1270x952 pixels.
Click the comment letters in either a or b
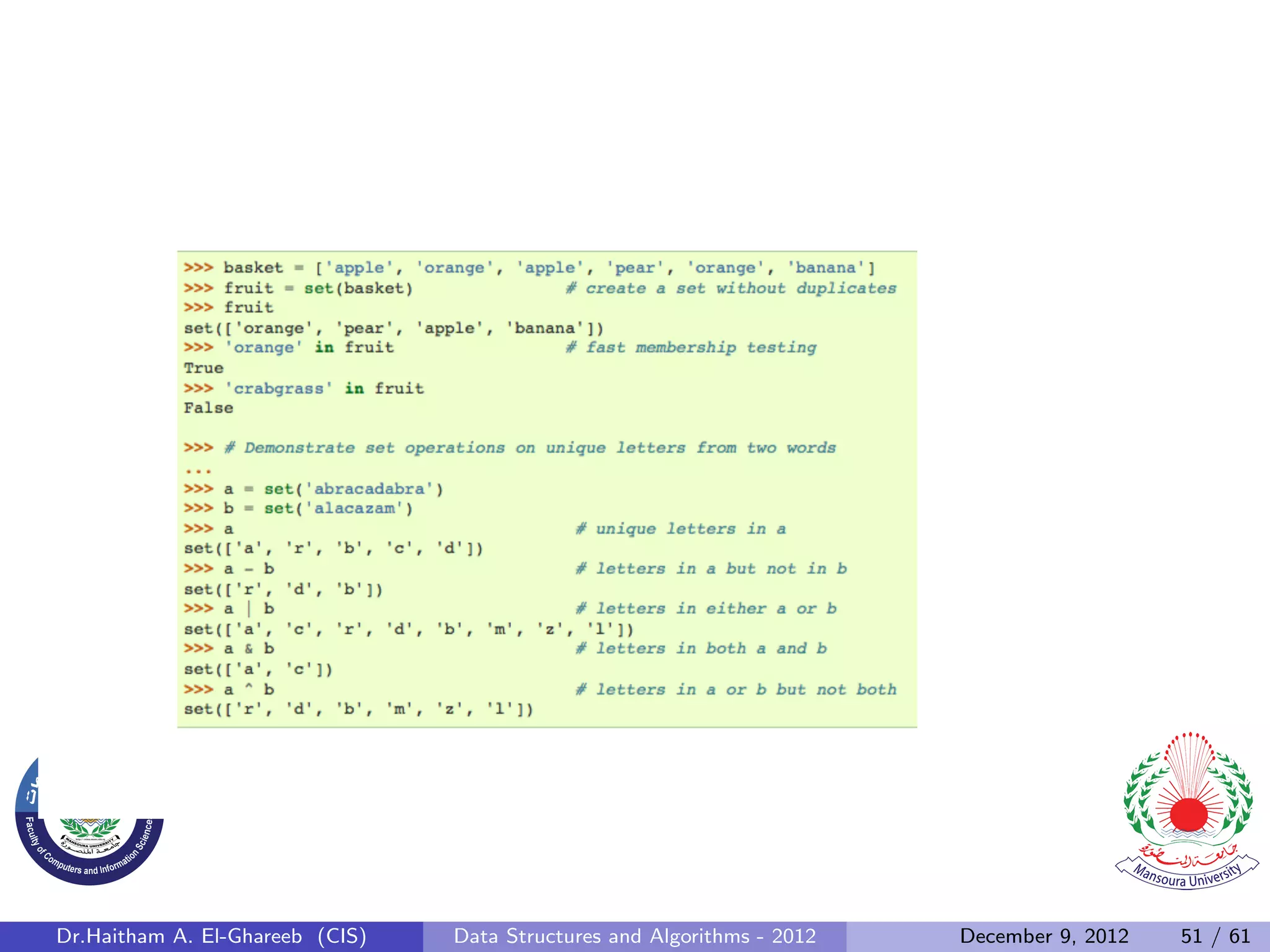pos(706,609)
